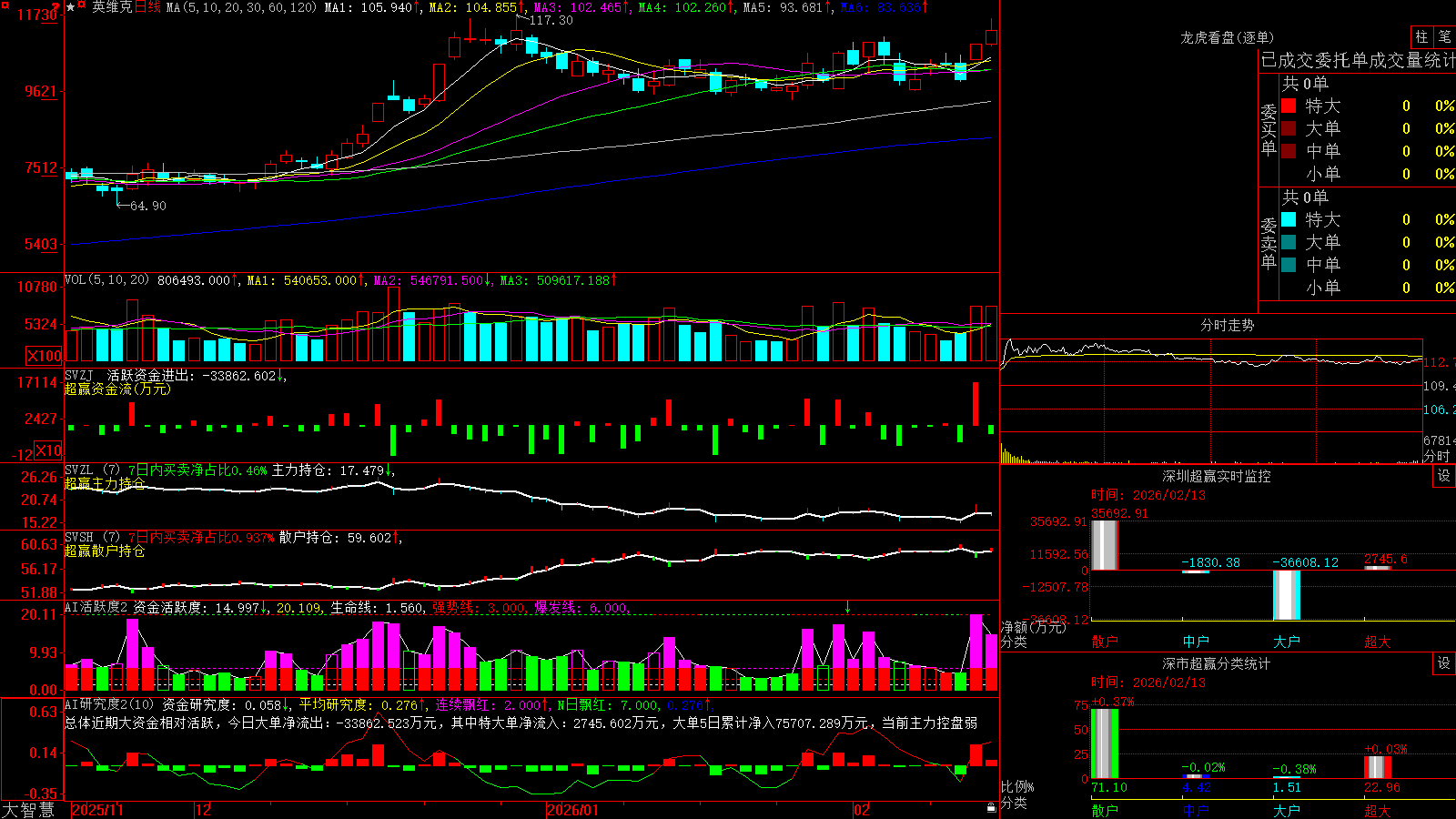Image resolution: width=1456 pixels, height=819 pixels.
Task: Click the 时间: 2026/02/13 in 深圳超赢实时监控
Action: [x=1148, y=495]
